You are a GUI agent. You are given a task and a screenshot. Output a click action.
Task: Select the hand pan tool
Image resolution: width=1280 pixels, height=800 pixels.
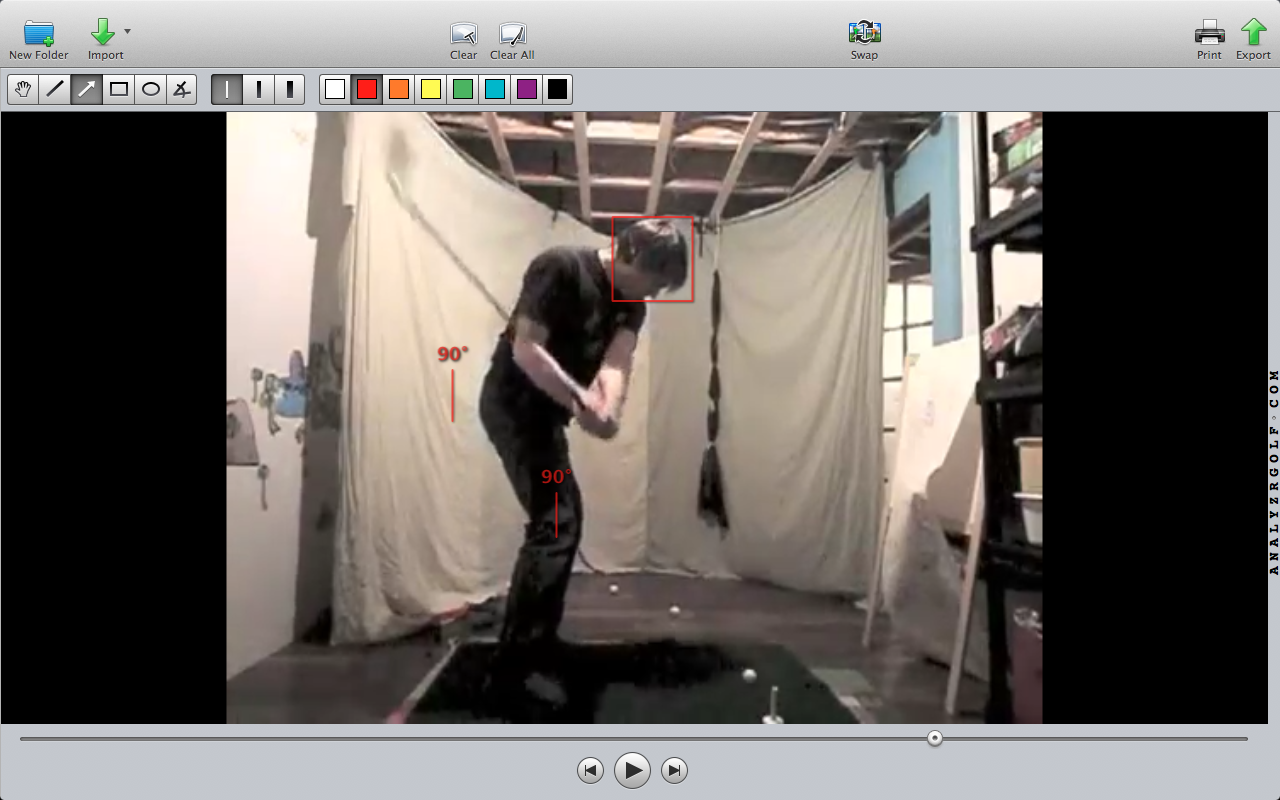[23, 90]
